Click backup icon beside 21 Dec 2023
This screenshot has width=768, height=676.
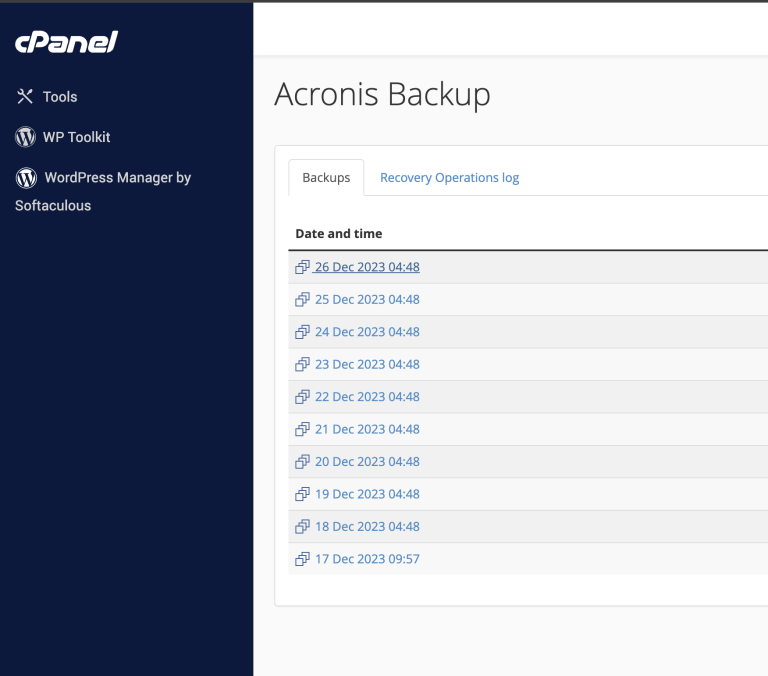tap(302, 429)
